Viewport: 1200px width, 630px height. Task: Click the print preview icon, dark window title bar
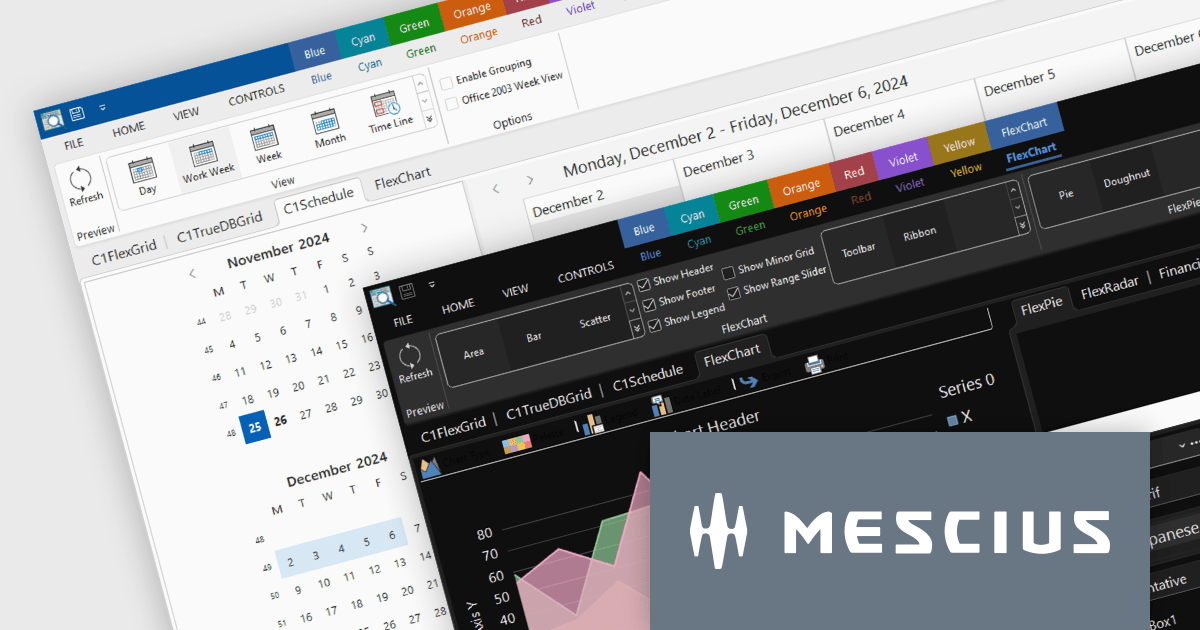click(x=381, y=297)
